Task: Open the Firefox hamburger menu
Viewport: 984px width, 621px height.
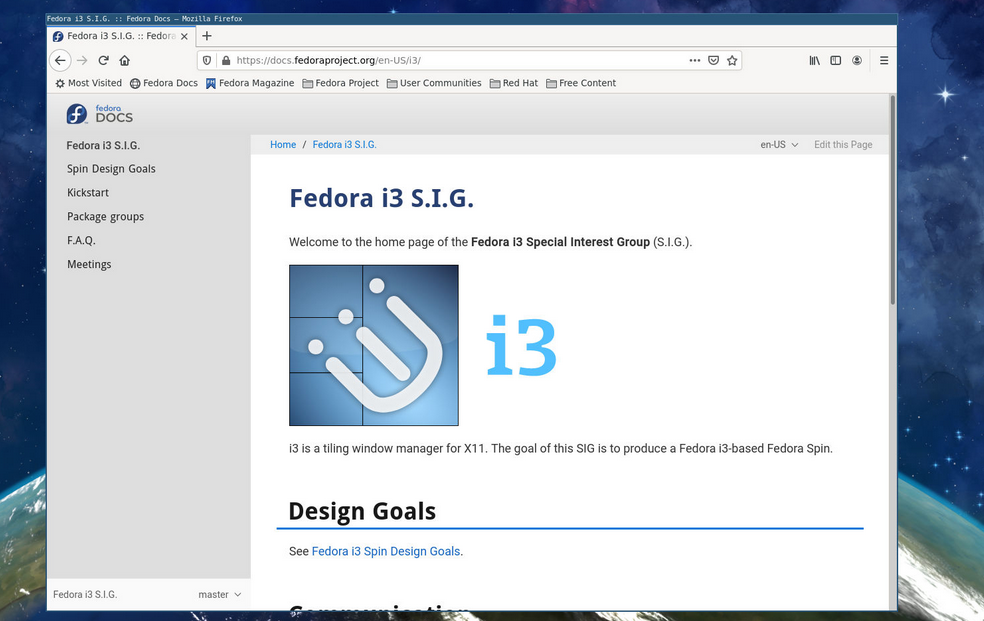Action: click(x=884, y=60)
